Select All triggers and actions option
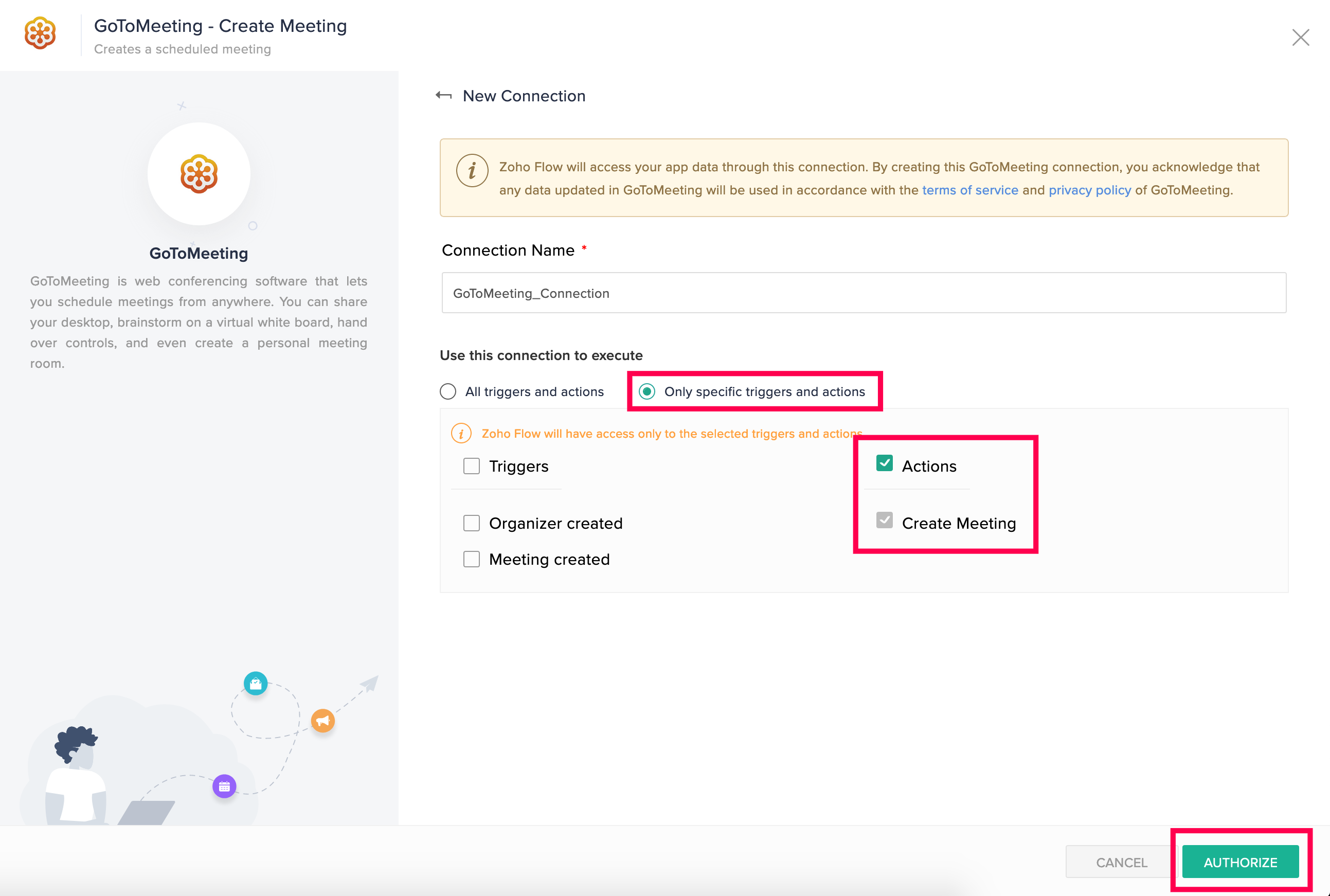 448,391
